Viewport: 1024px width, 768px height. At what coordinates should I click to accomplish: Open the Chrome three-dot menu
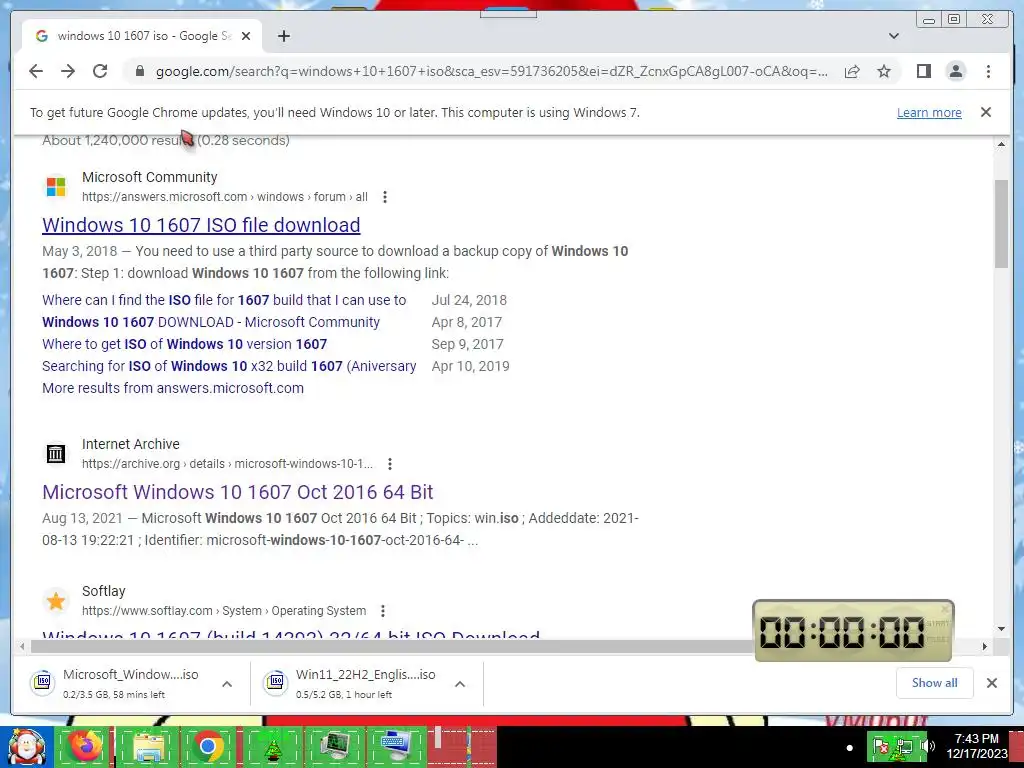coord(988,71)
